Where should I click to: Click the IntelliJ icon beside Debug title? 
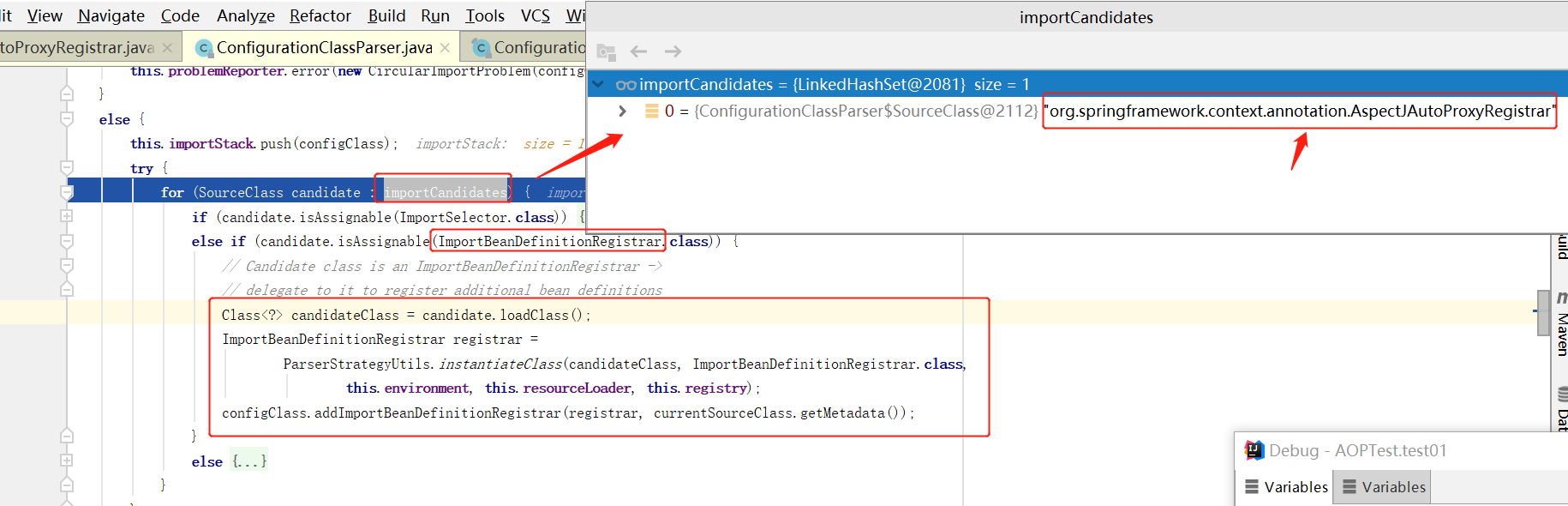[1254, 450]
